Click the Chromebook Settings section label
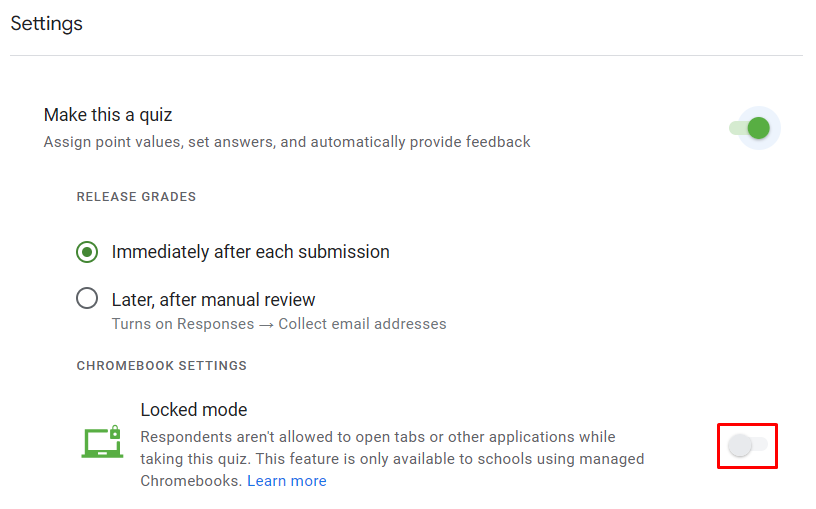Viewport: 816px width, 509px height. (x=161, y=366)
